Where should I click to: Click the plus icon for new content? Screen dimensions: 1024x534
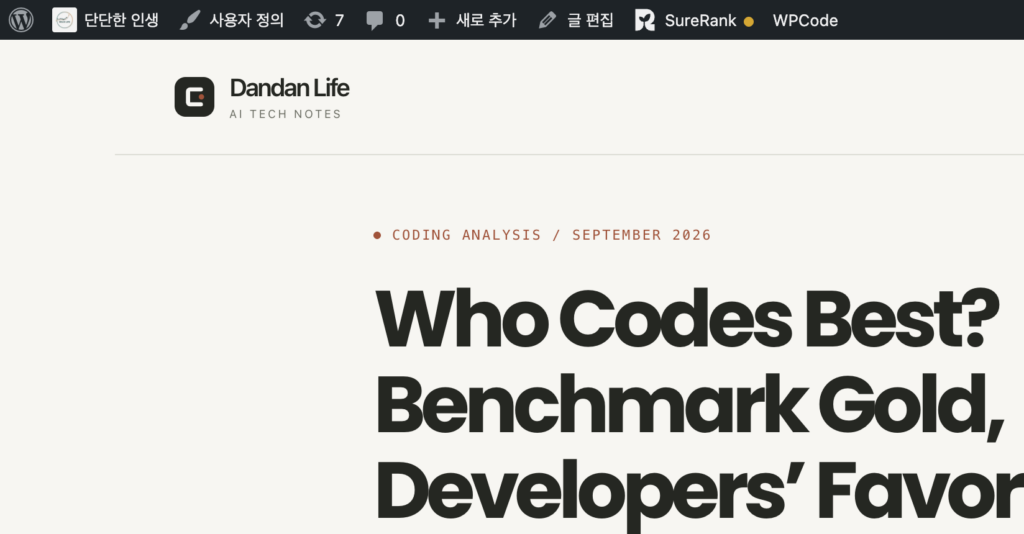(436, 21)
